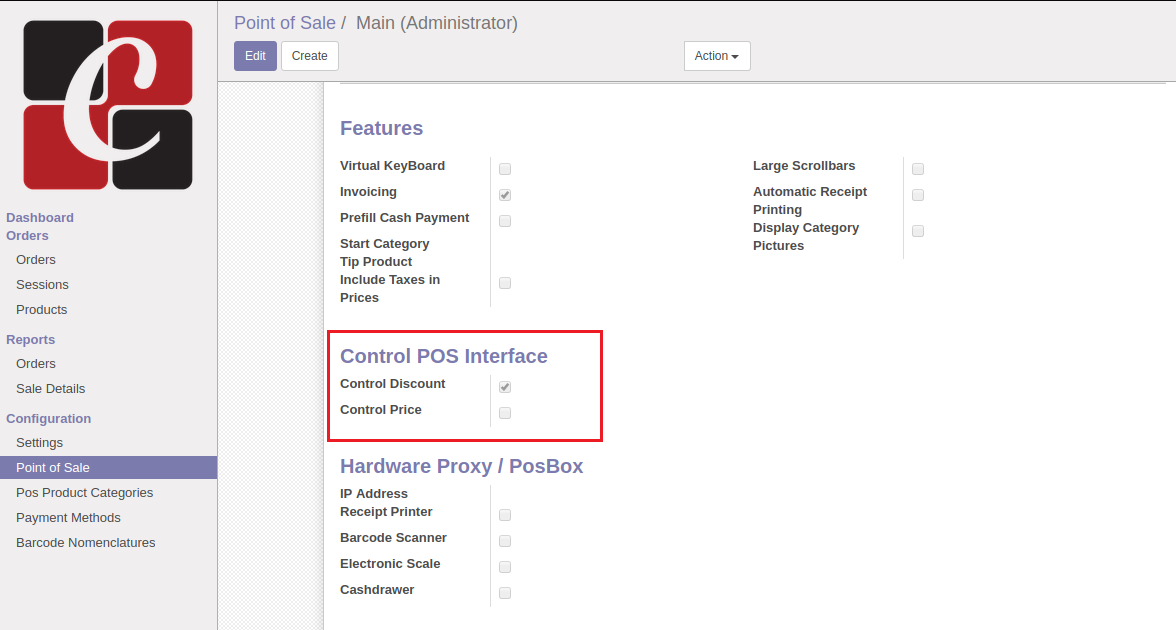Open Payment Methods menu item
This screenshot has height=630, width=1176.
pos(68,518)
